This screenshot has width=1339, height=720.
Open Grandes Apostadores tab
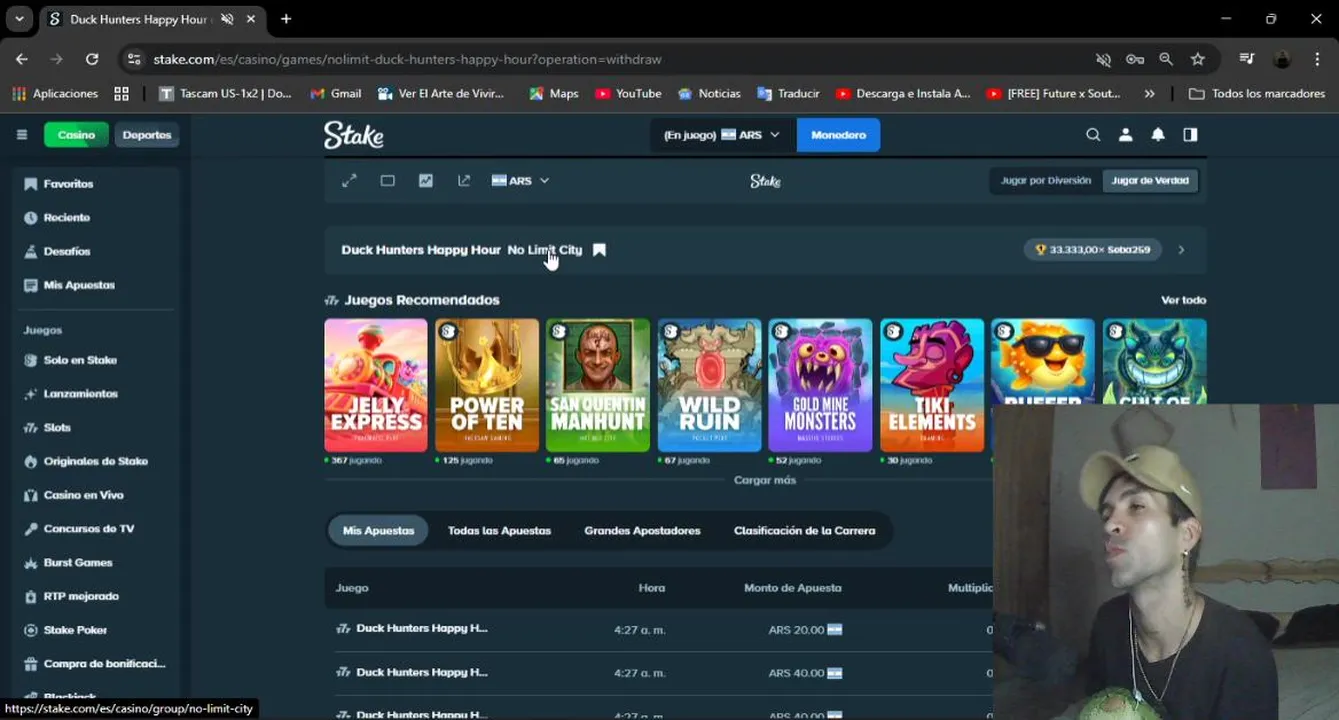coord(642,531)
